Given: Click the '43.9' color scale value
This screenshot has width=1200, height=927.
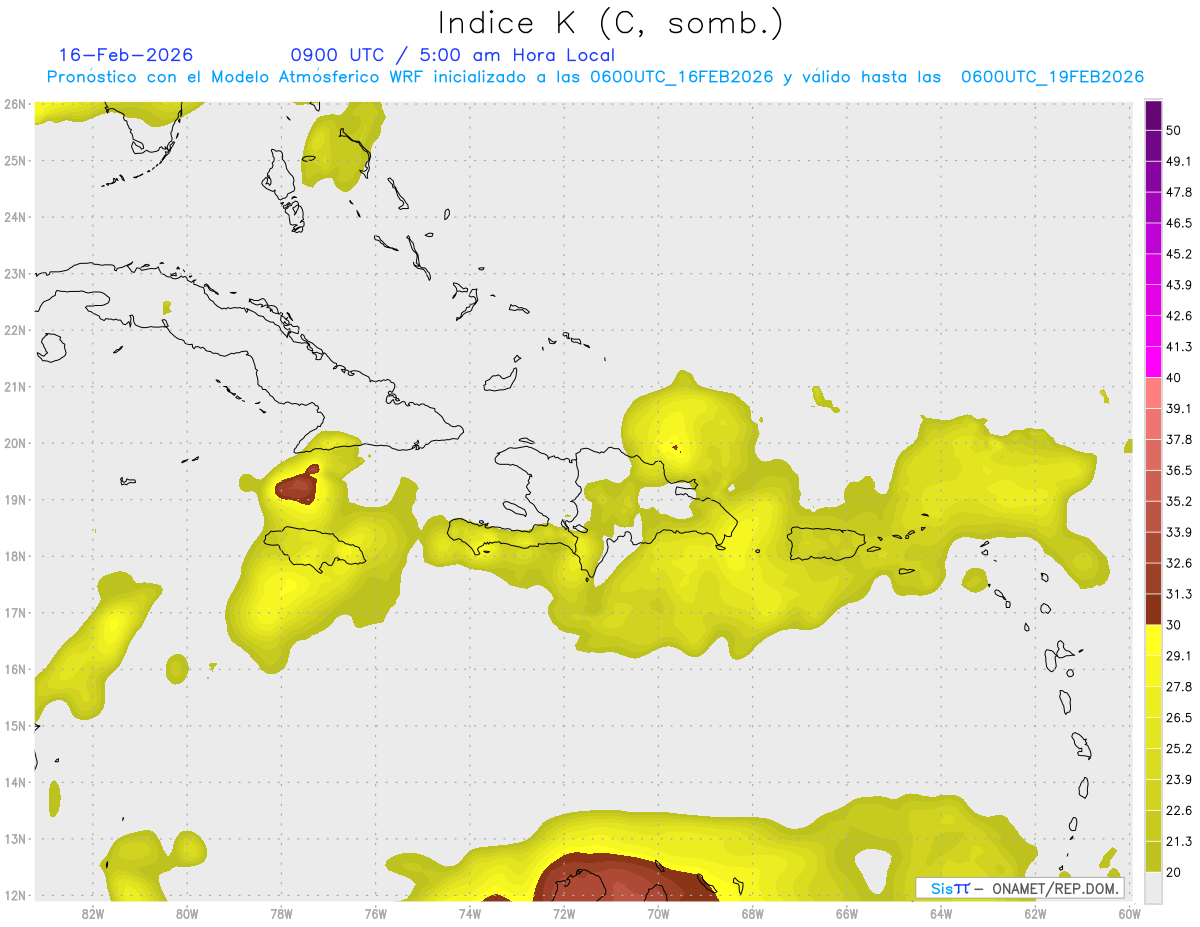Looking at the screenshot, I should (1179, 285).
